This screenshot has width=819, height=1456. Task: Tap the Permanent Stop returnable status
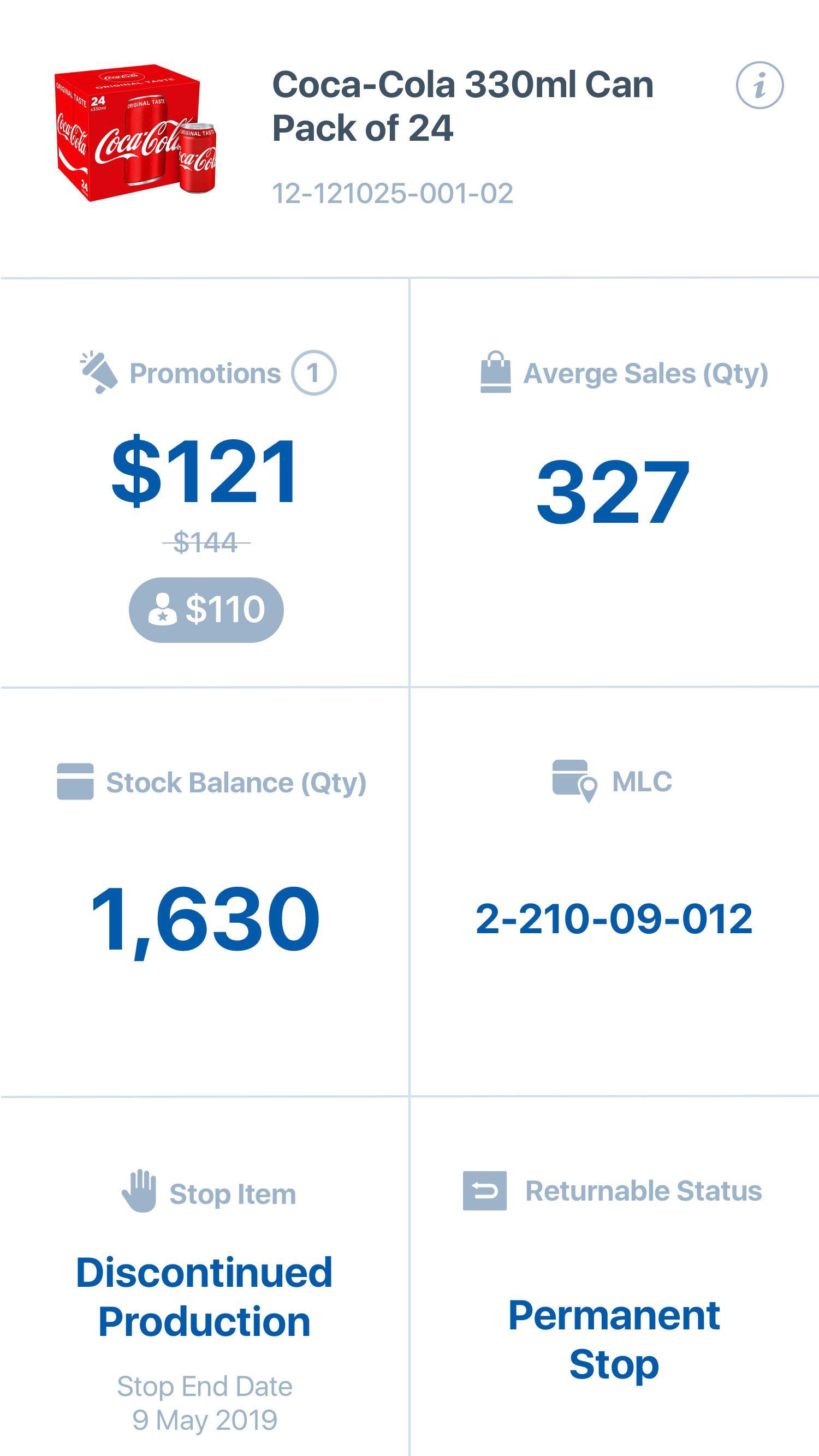point(614,1340)
